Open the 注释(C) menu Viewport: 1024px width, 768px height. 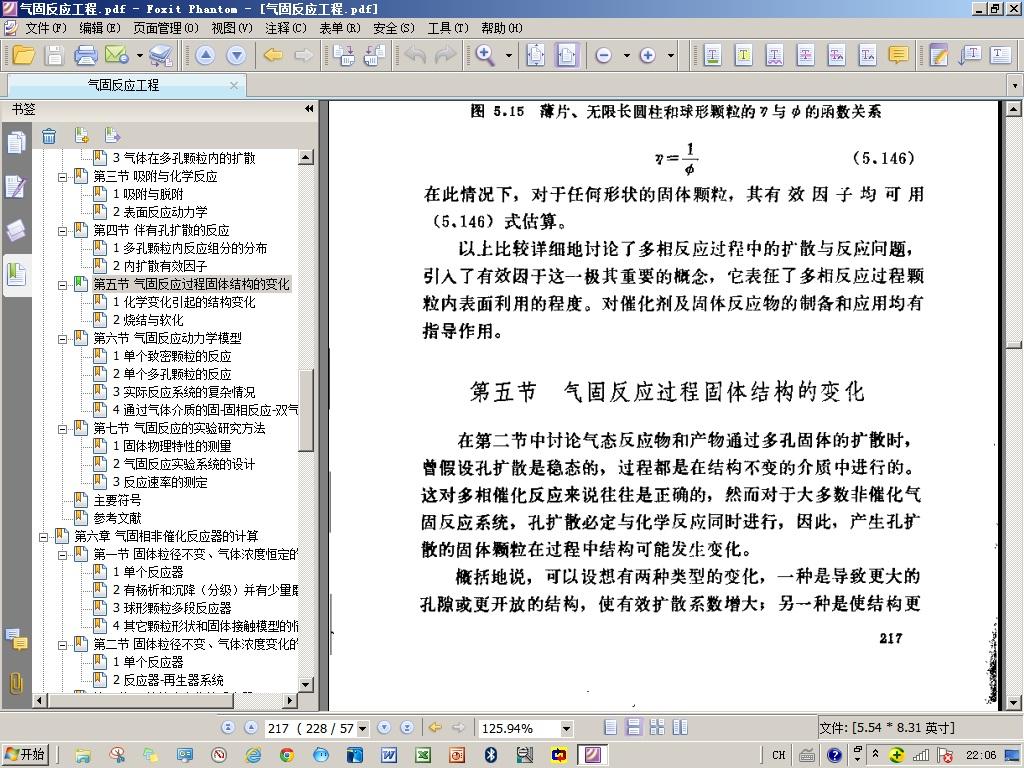pyautogui.click(x=285, y=28)
